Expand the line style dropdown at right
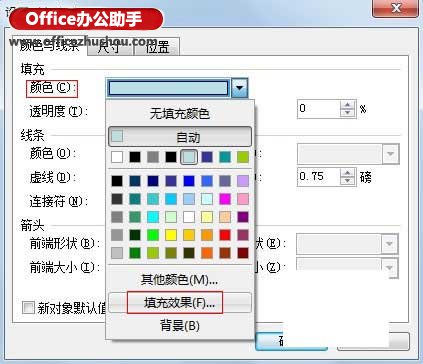Viewport: 423px width, 364px height. click(390, 154)
